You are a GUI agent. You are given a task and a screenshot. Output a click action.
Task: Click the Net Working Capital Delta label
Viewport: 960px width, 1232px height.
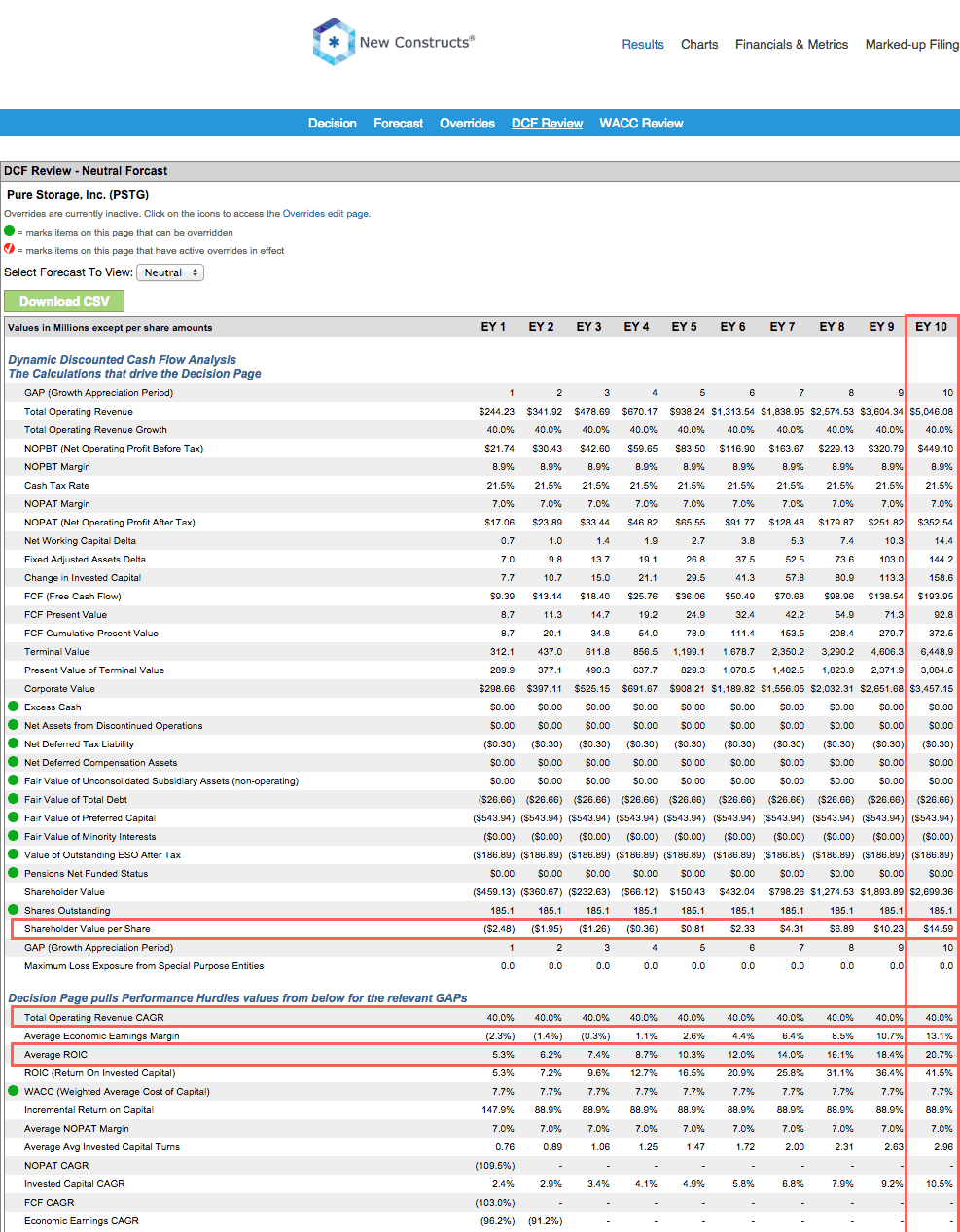pyautogui.click(x=80, y=540)
